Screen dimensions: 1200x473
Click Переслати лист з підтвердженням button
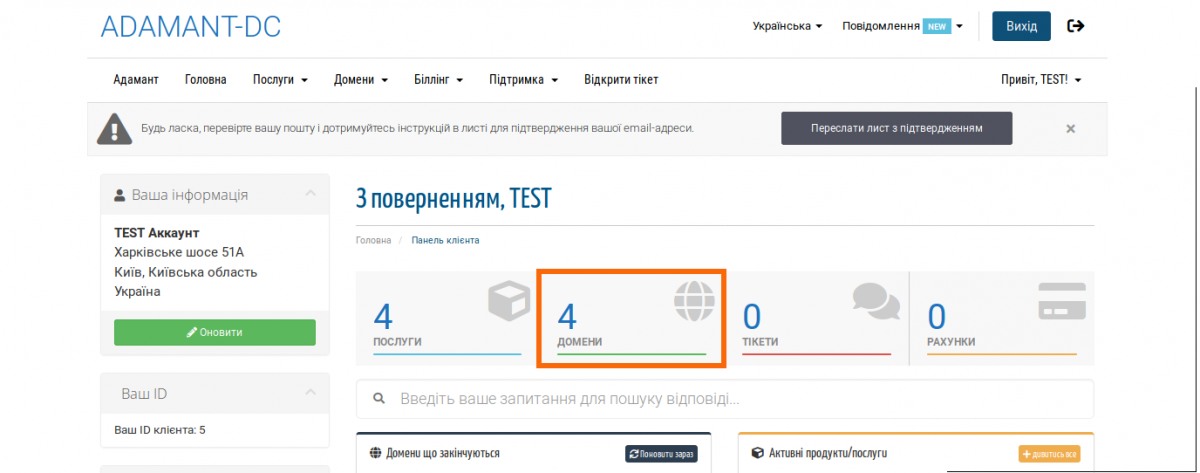(x=896, y=129)
